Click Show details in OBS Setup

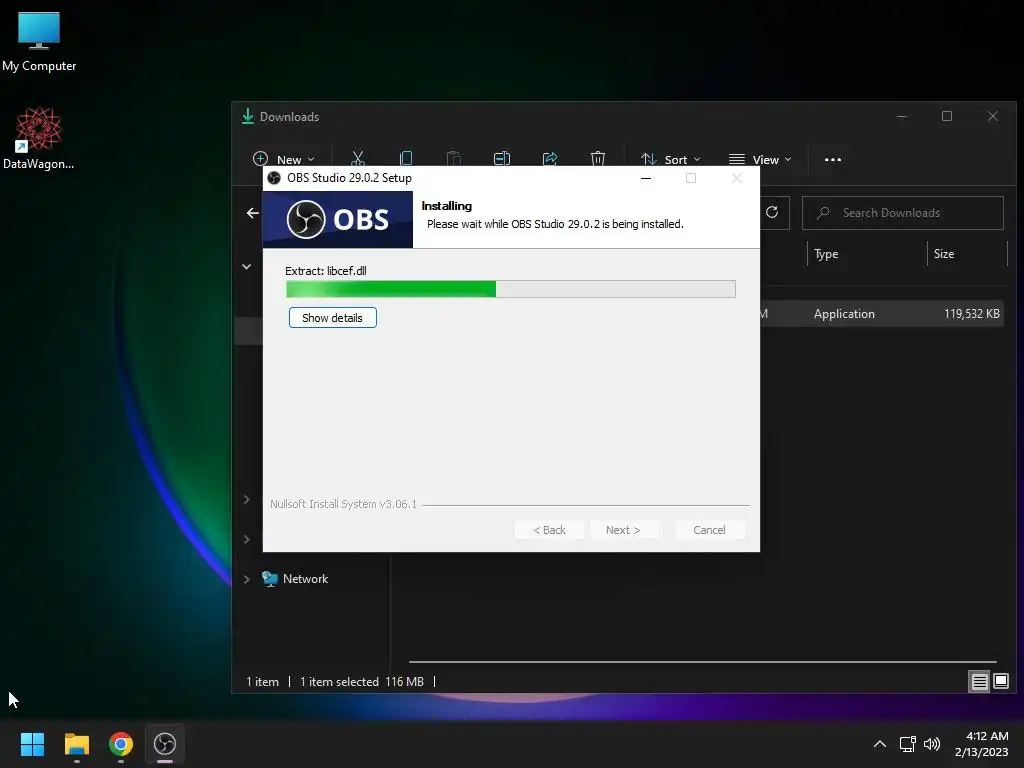[x=332, y=317]
